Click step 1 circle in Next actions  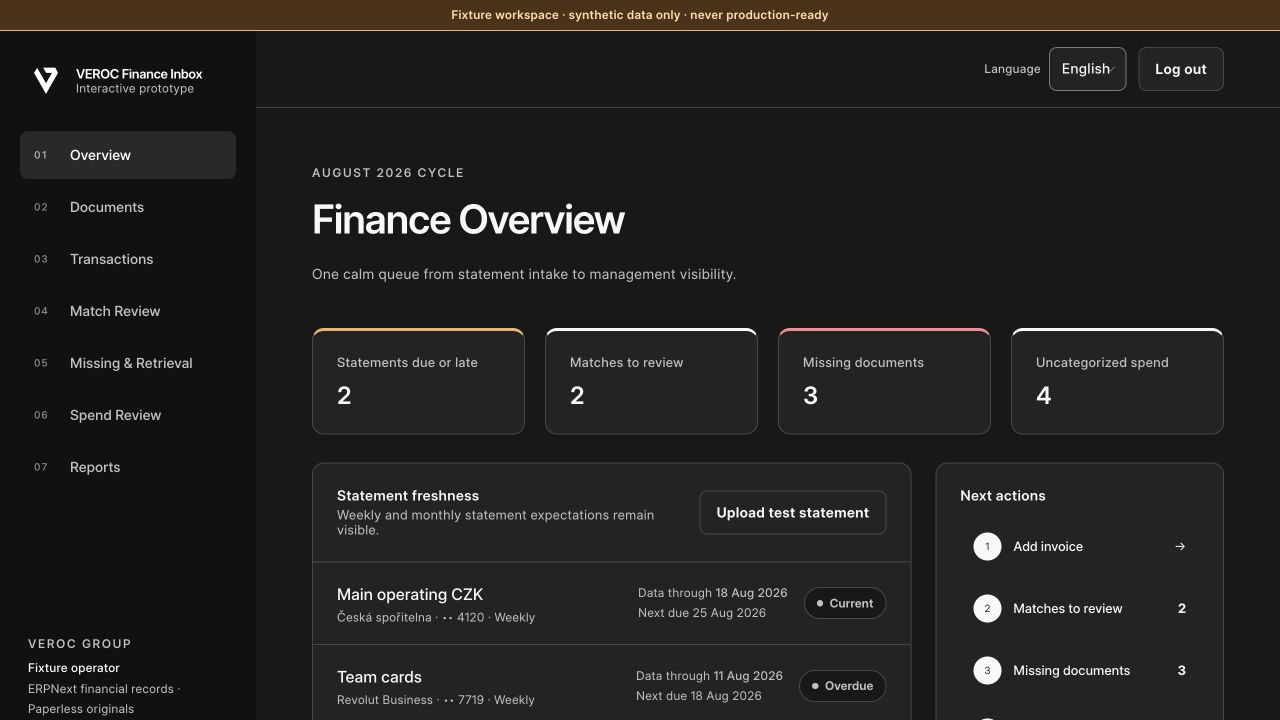[987, 547]
